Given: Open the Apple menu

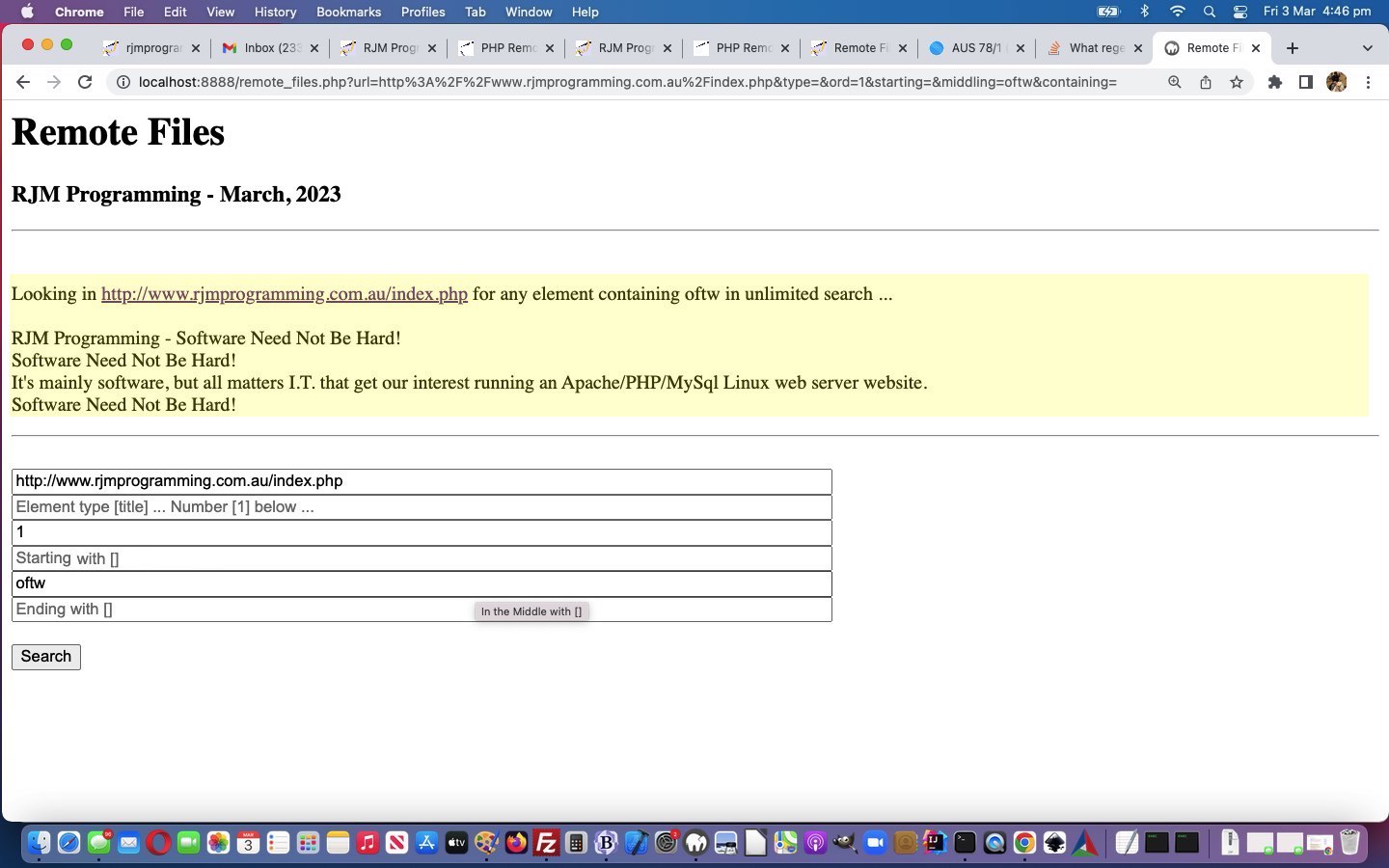Looking at the screenshot, I should pos(27,12).
